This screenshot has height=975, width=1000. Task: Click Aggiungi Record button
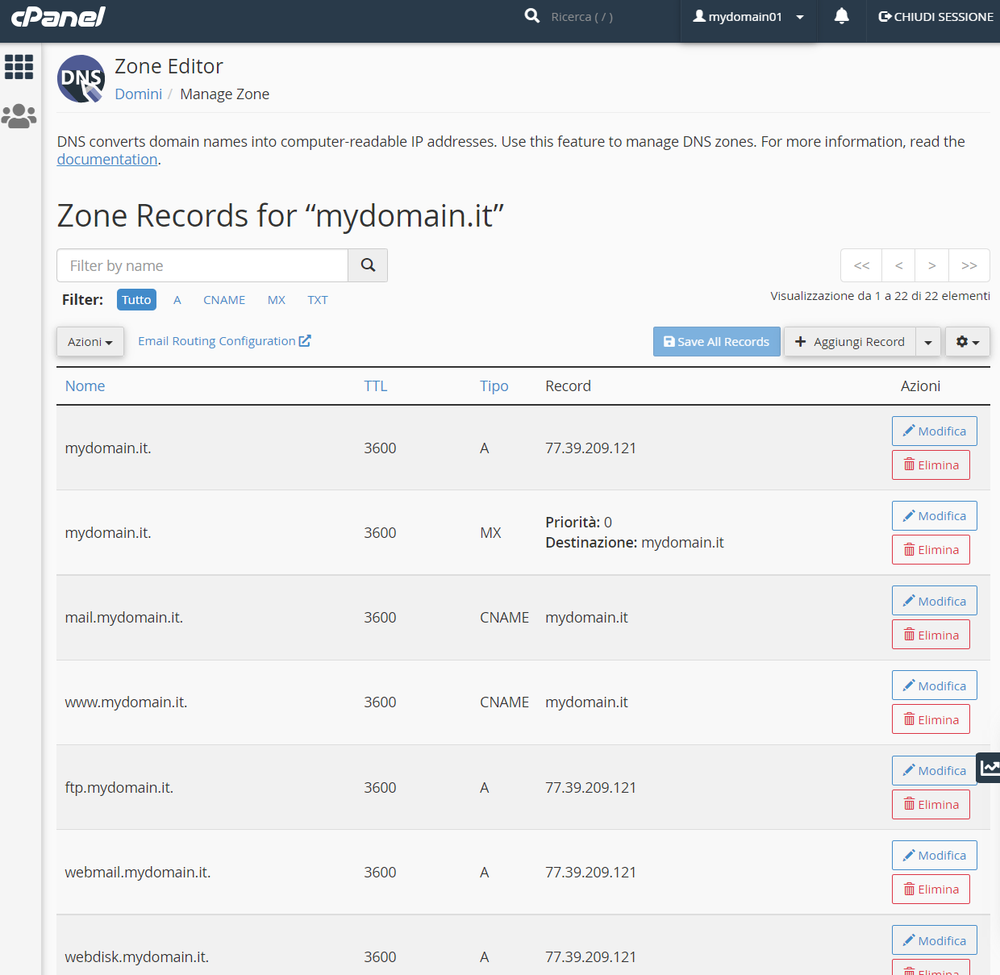849,342
